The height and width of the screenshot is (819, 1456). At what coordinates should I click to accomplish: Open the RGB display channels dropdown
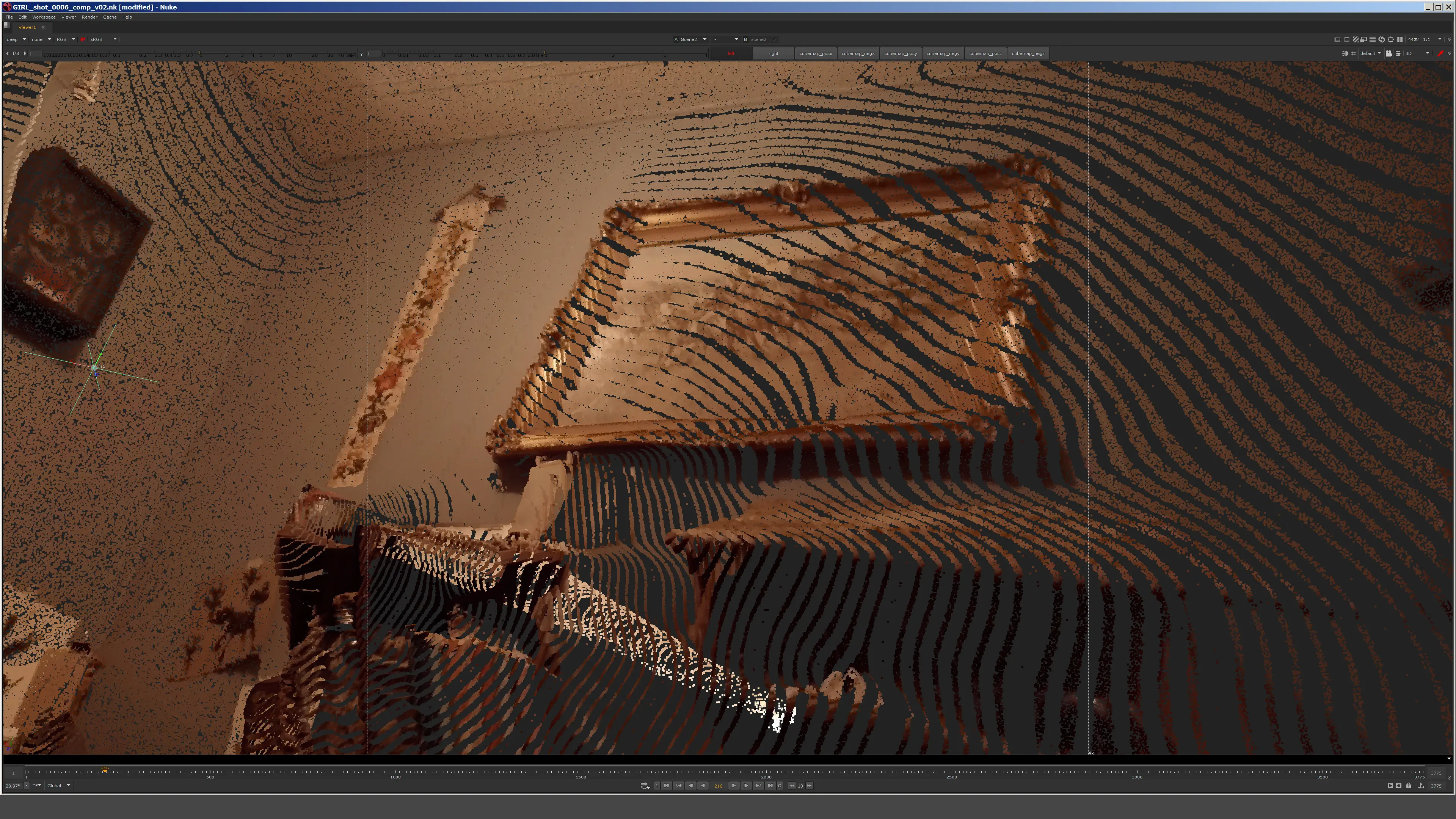(66, 39)
